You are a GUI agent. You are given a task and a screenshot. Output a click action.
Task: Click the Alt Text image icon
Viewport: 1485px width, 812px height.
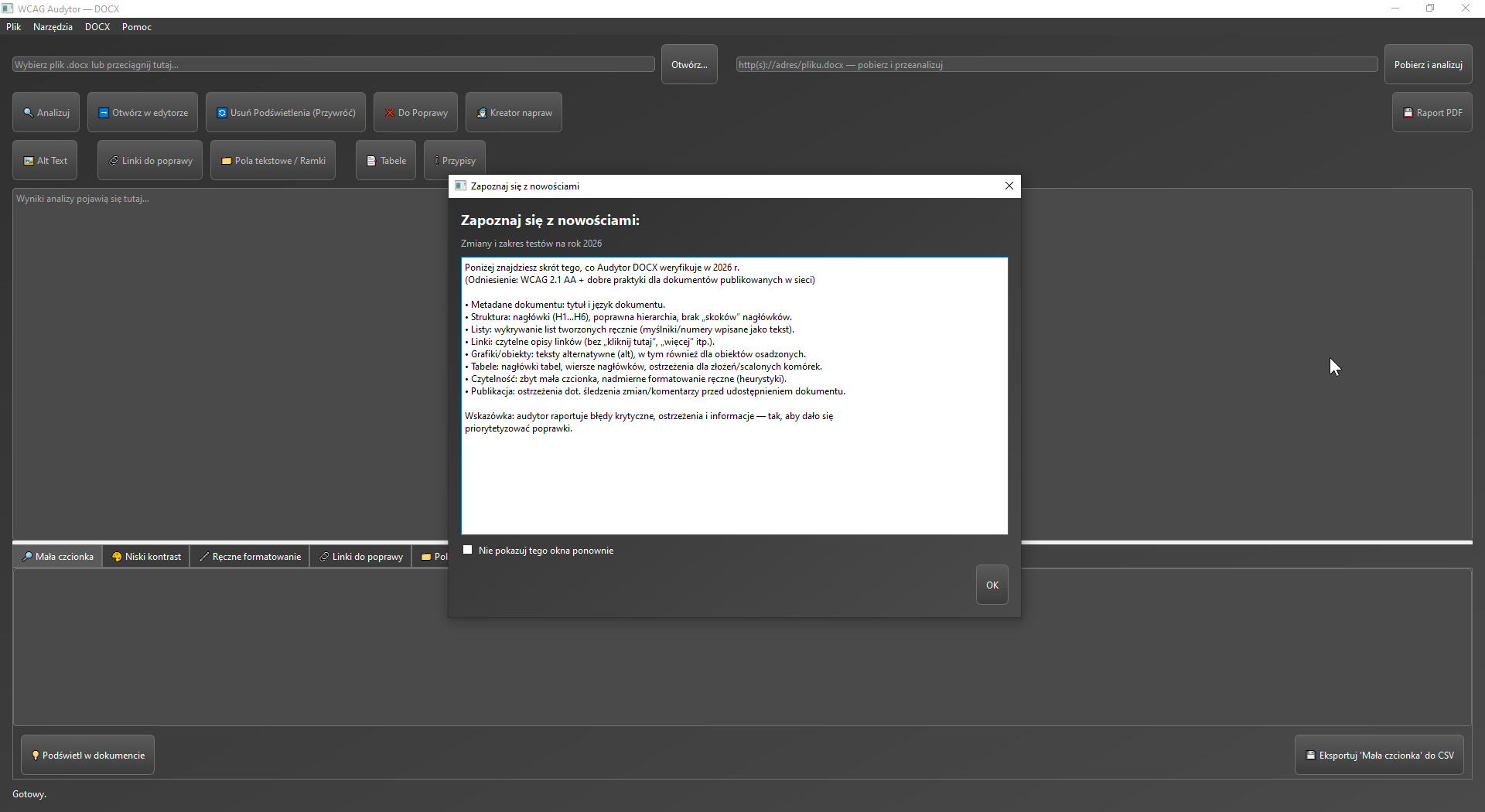click(x=28, y=160)
